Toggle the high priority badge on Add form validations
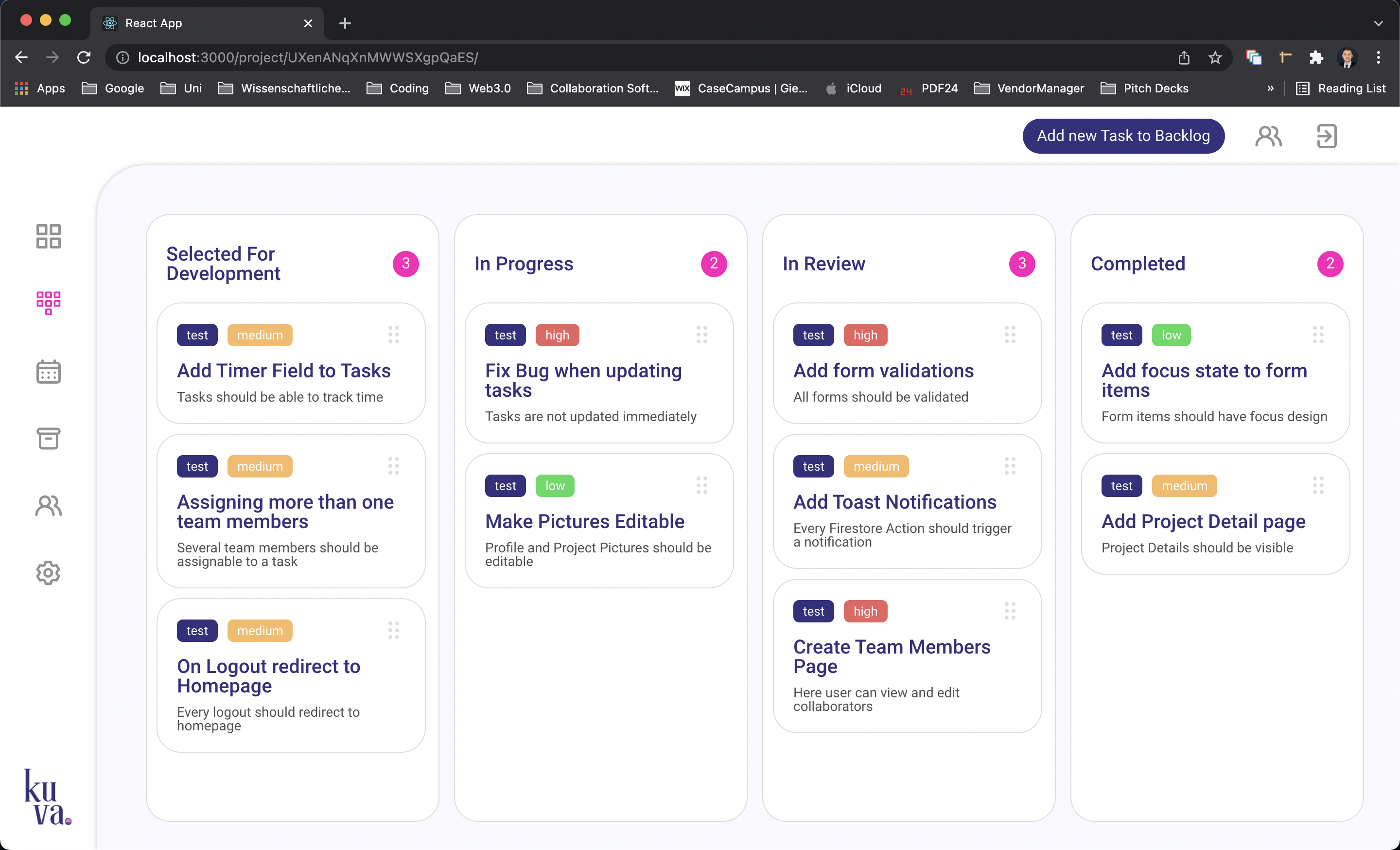 point(864,334)
